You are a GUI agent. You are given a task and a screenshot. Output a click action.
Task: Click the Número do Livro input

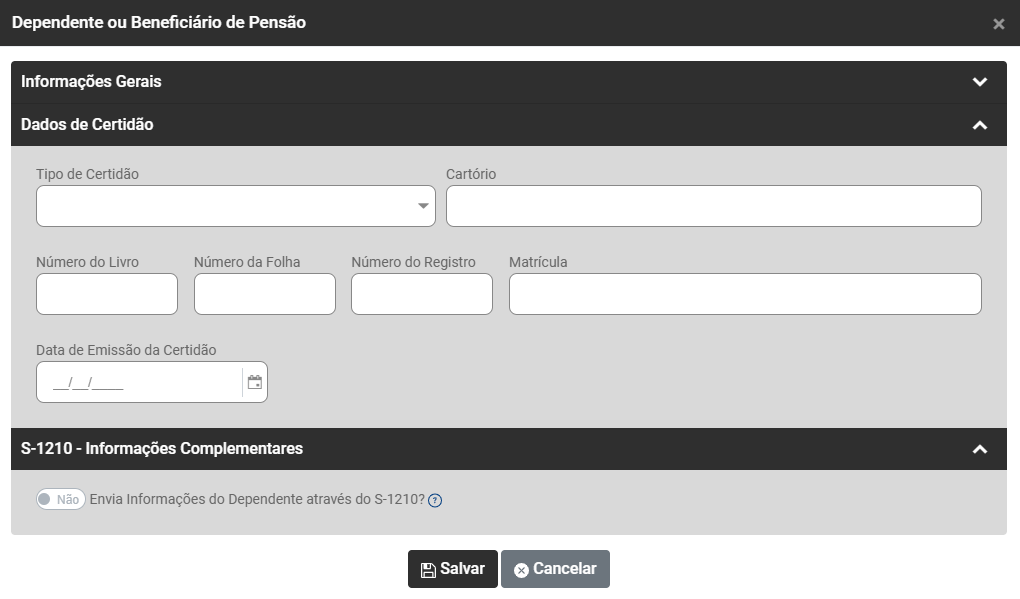[x=107, y=294]
